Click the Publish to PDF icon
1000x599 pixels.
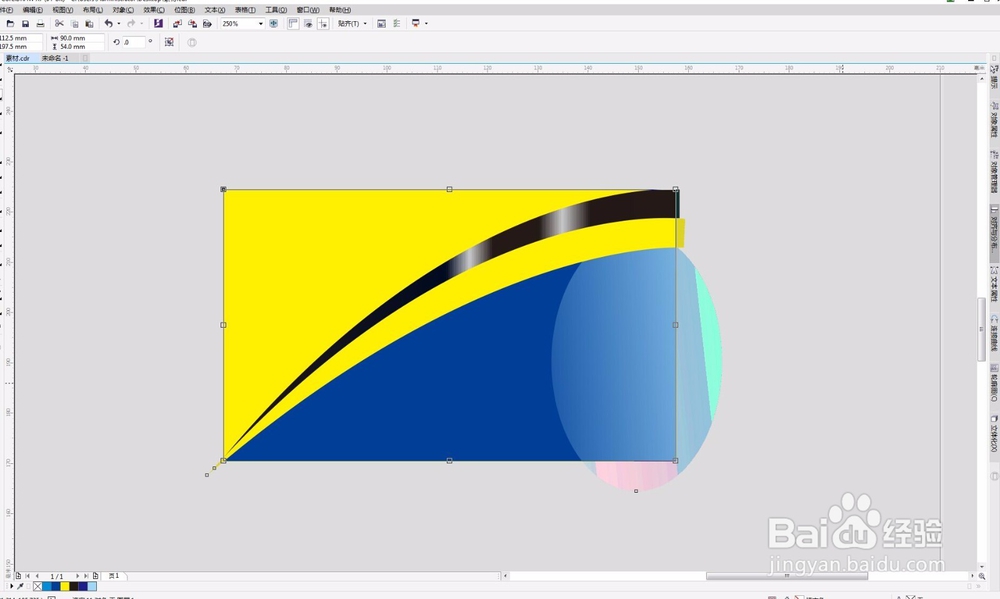207,24
